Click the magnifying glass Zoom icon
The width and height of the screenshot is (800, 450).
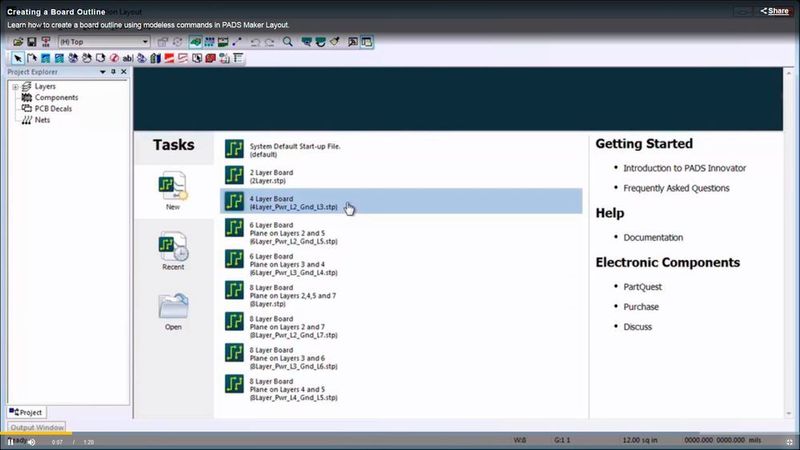click(288, 42)
